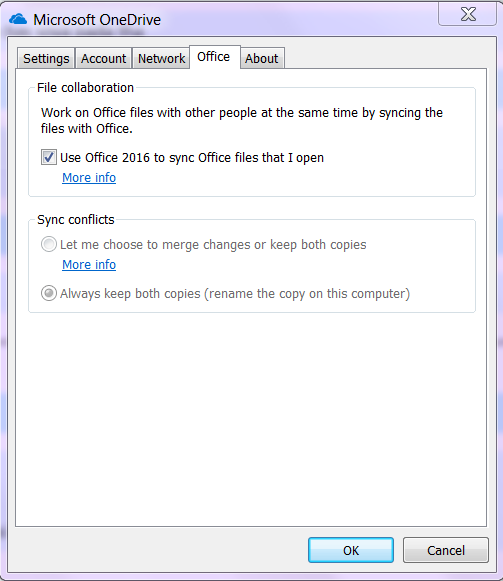Screen dimensions: 503x581
Task: Go to the Network tab
Action: pos(161,59)
